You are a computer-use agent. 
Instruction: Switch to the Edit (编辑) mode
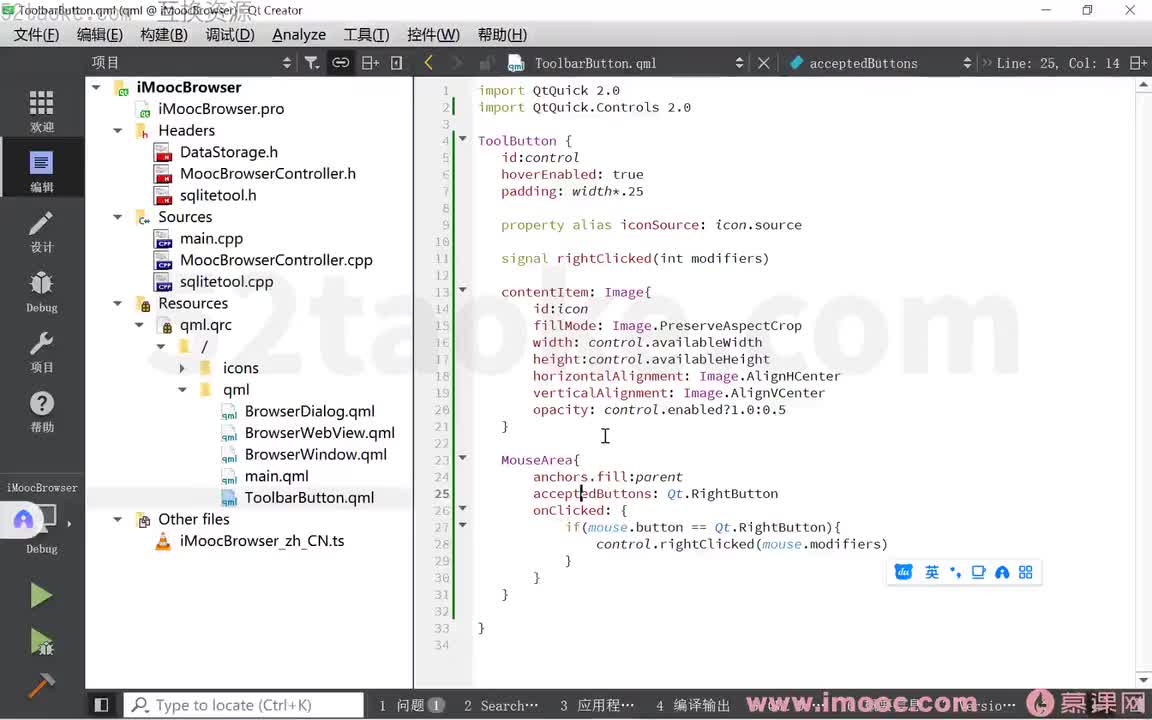point(41,171)
